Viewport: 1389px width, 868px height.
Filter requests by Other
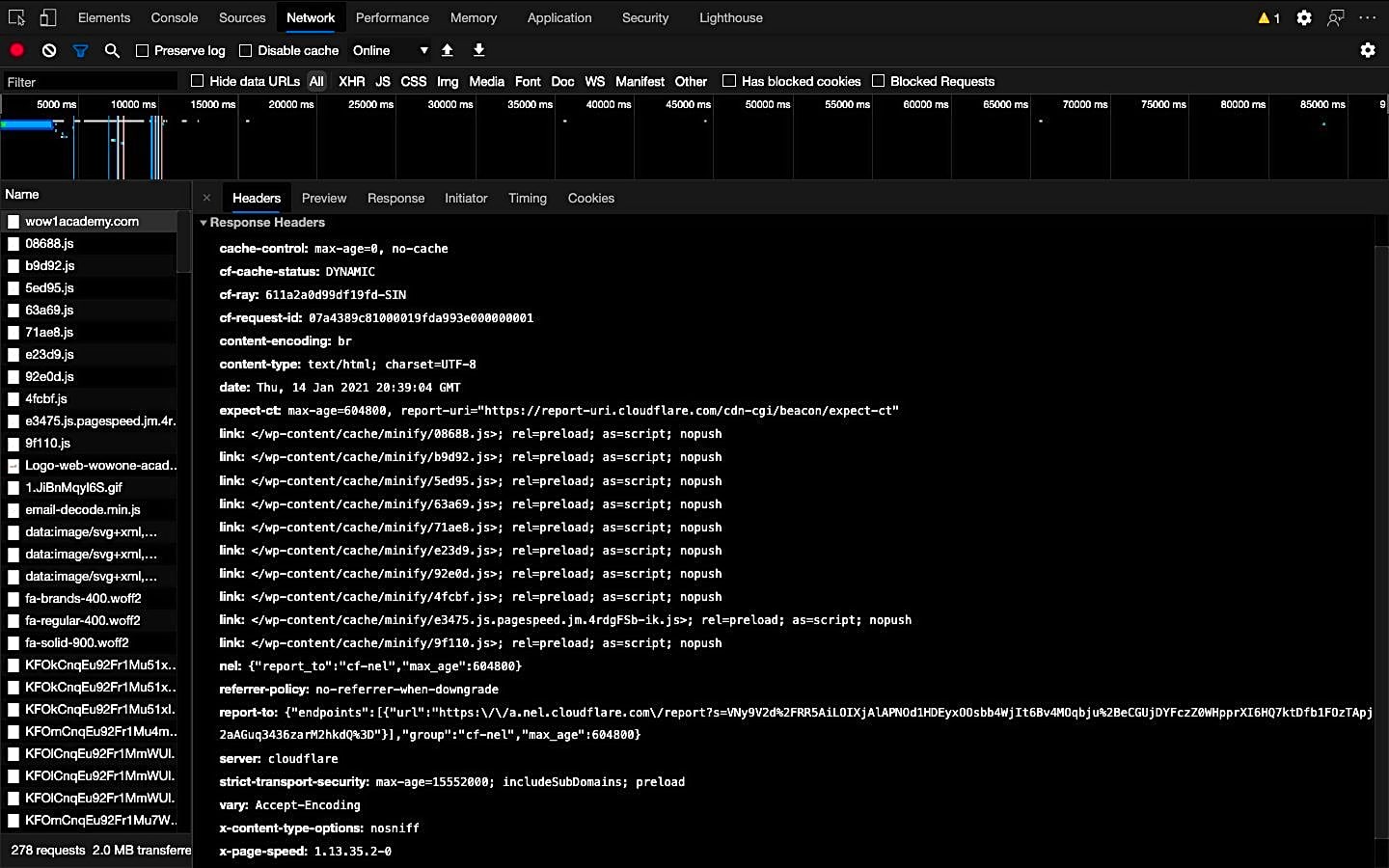pos(691,82)
